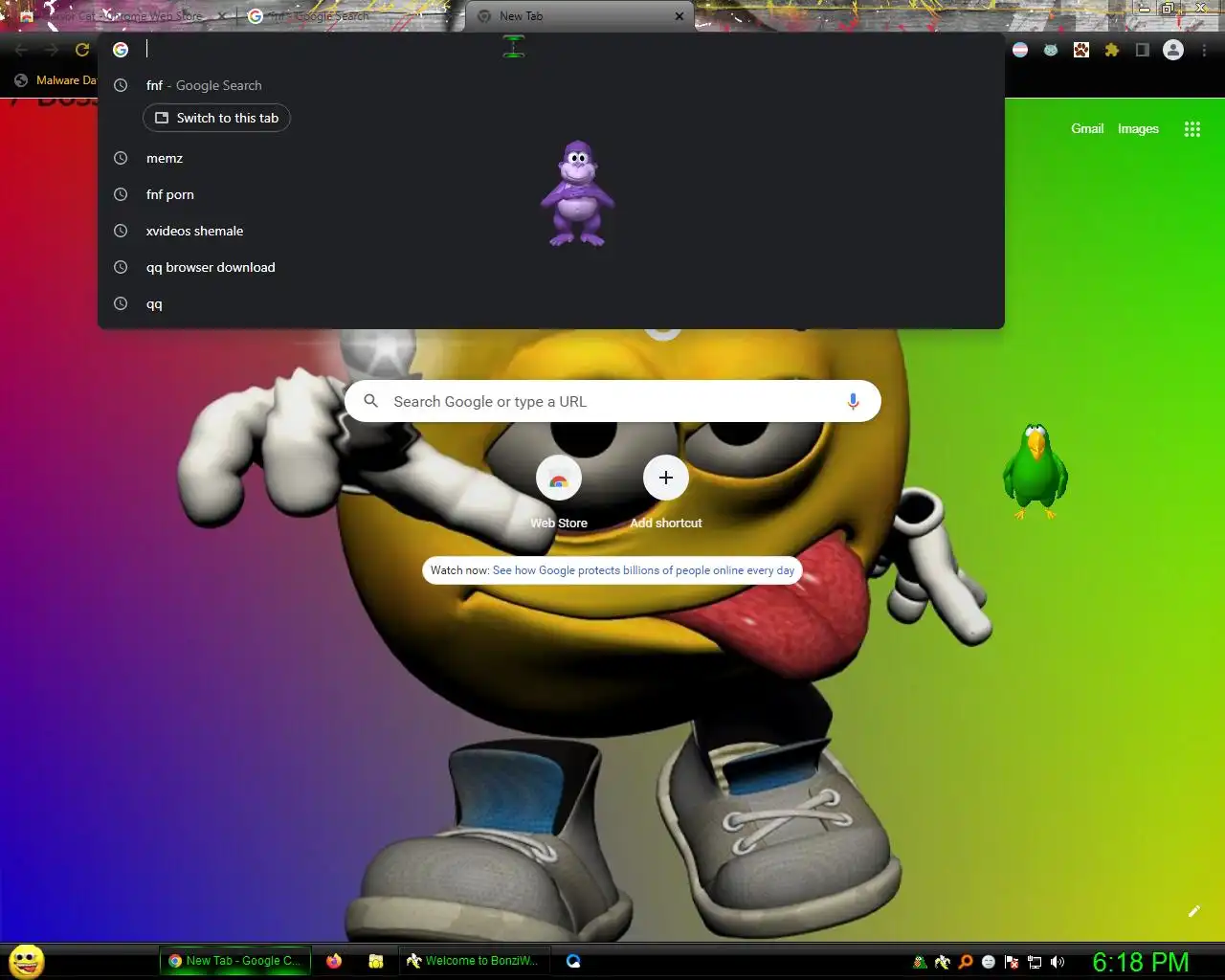Click the flag tray icon with red X
Screen dimensions: 1225x980
tap(1012, 962)
